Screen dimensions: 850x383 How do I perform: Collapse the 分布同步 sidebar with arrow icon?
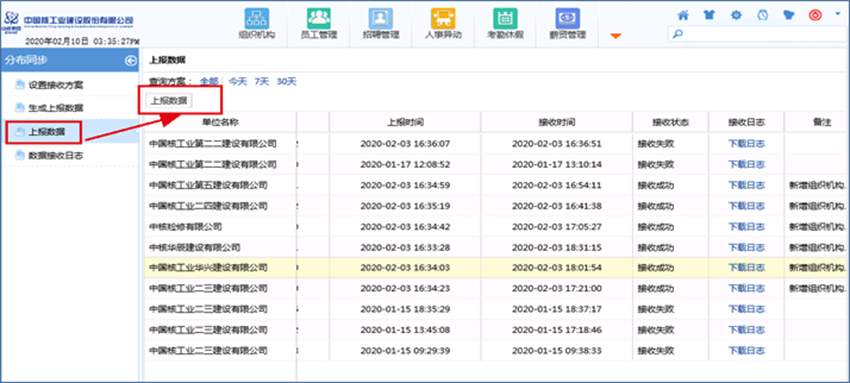click(131, 61)
